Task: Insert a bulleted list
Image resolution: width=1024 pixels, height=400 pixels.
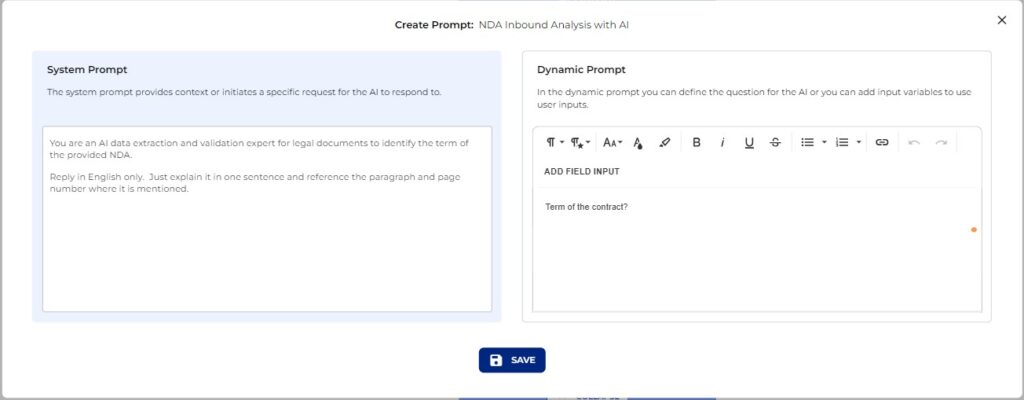Action: pos(807,142)
